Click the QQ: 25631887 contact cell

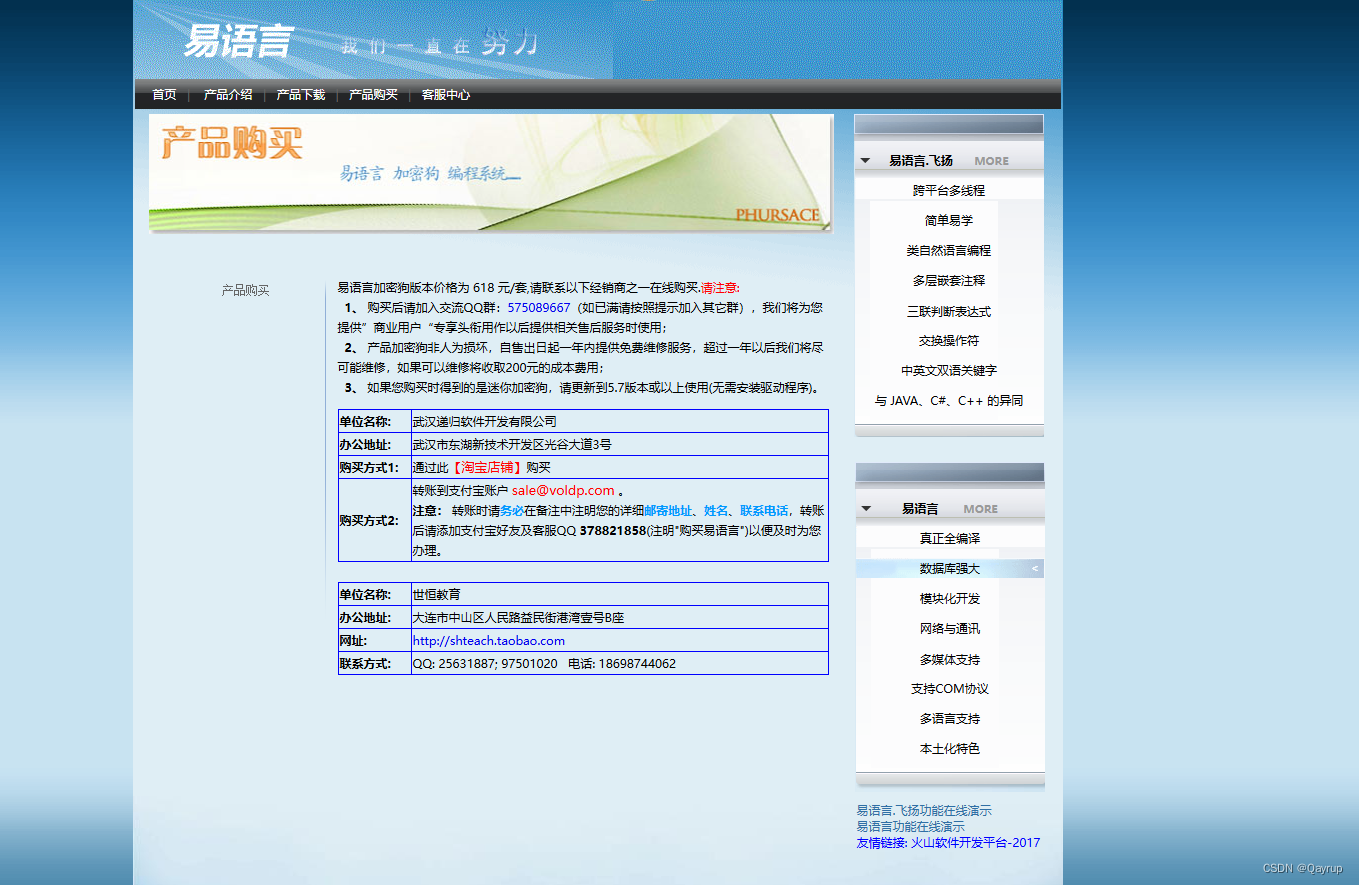(x=620, y=663)
